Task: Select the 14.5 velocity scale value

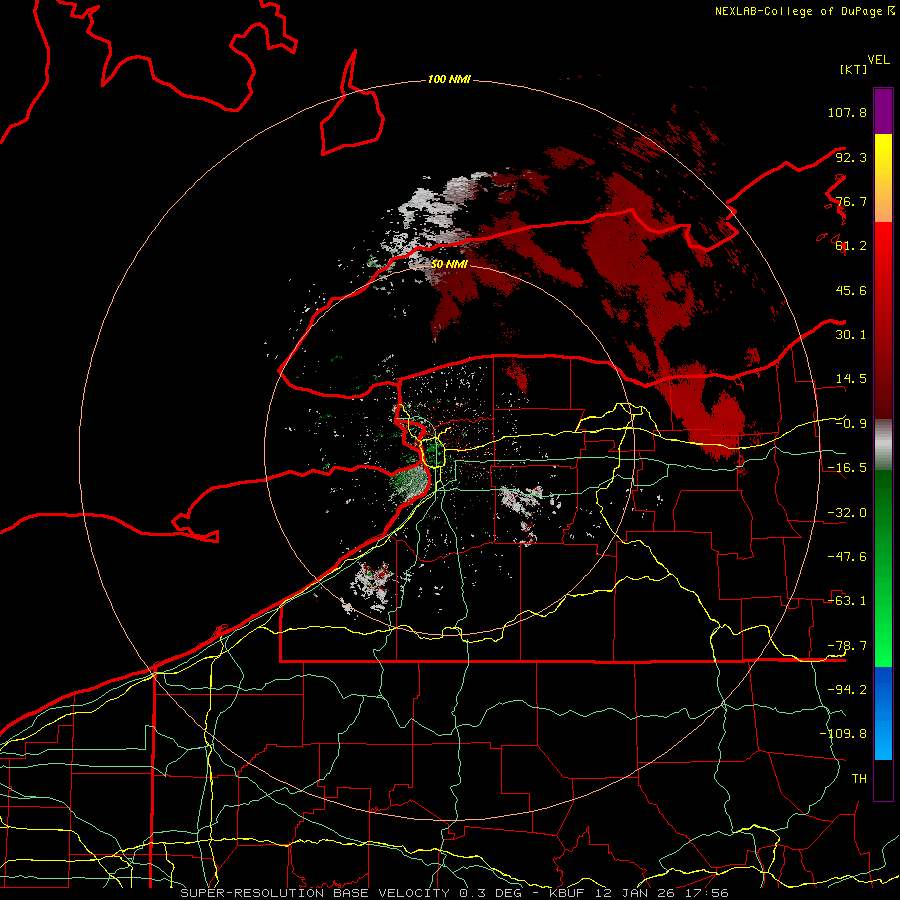Action: (851, 379)
